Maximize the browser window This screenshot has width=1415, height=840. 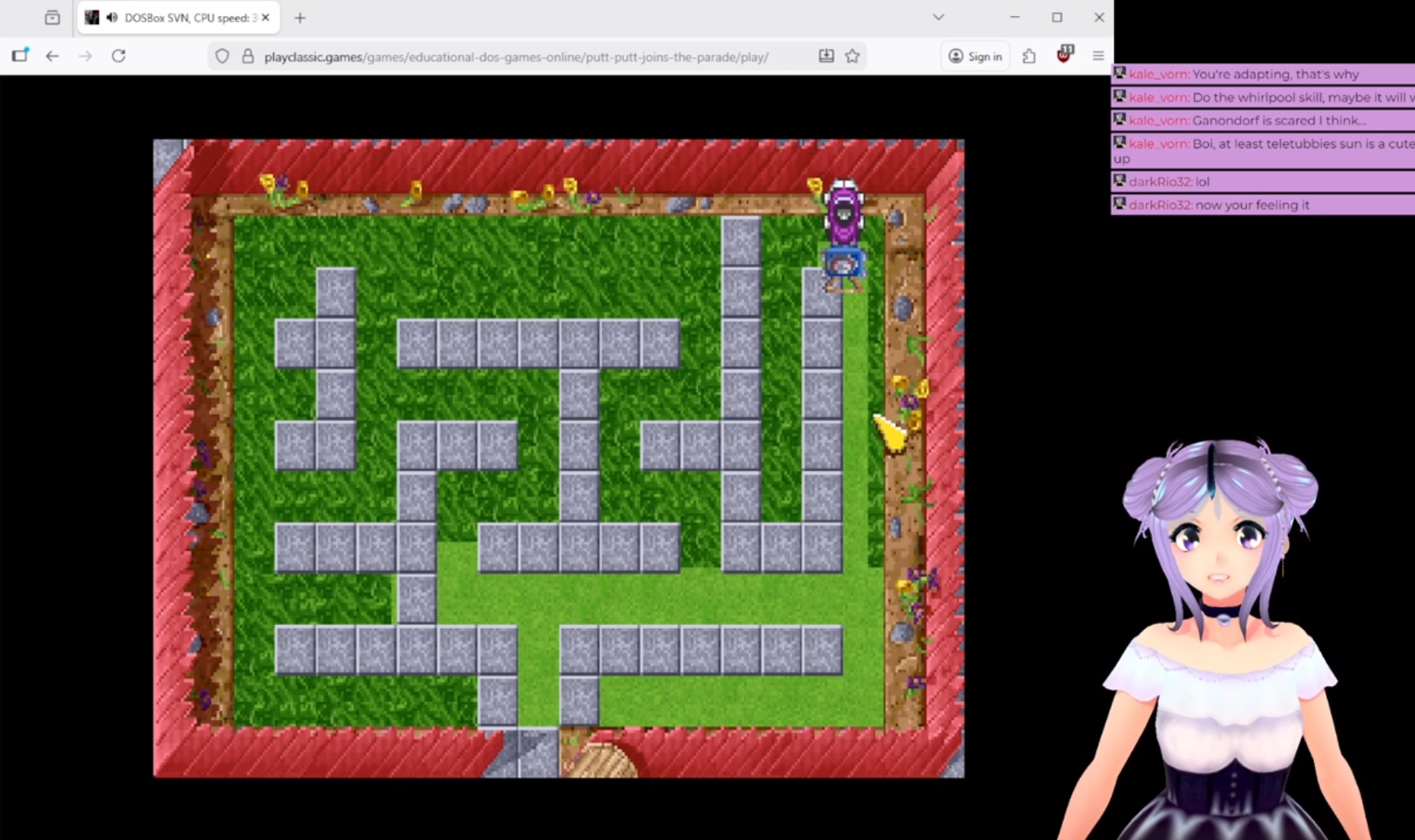tap(1057, 17)
